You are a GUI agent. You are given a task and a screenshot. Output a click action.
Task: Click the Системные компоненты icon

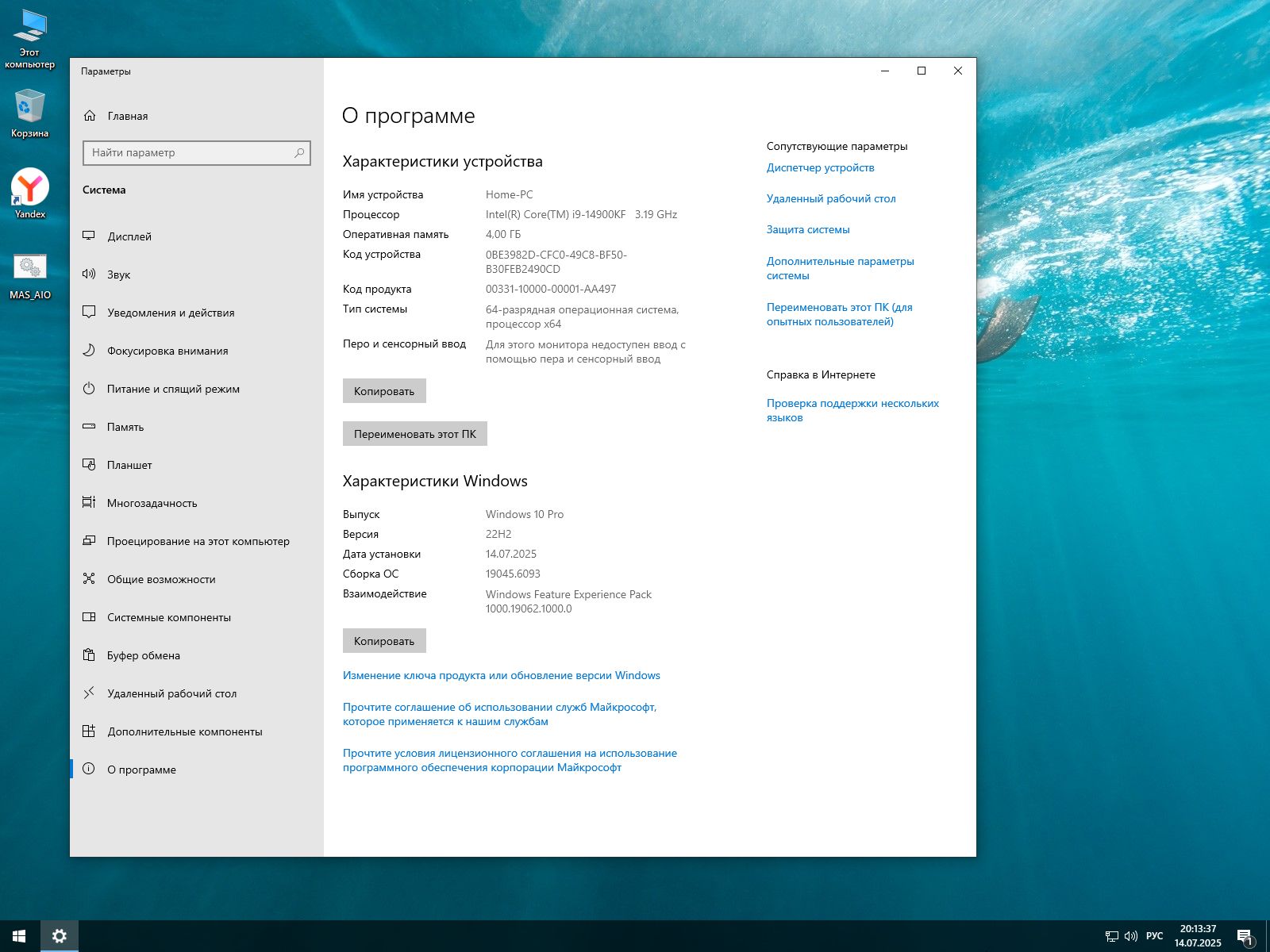click(x=89, y=617)
